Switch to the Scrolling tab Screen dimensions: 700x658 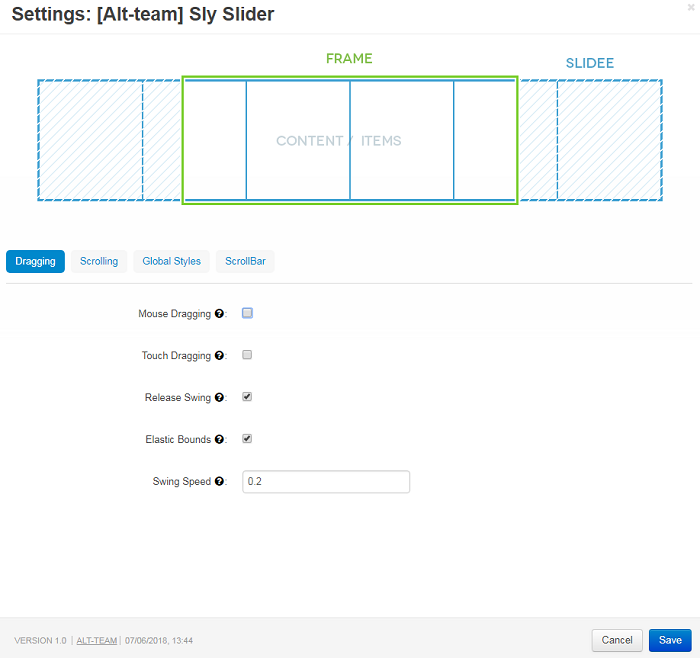99,261
